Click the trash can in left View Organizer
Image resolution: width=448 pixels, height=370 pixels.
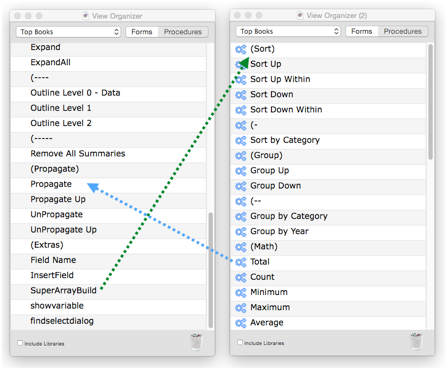(x=196, y=342)
